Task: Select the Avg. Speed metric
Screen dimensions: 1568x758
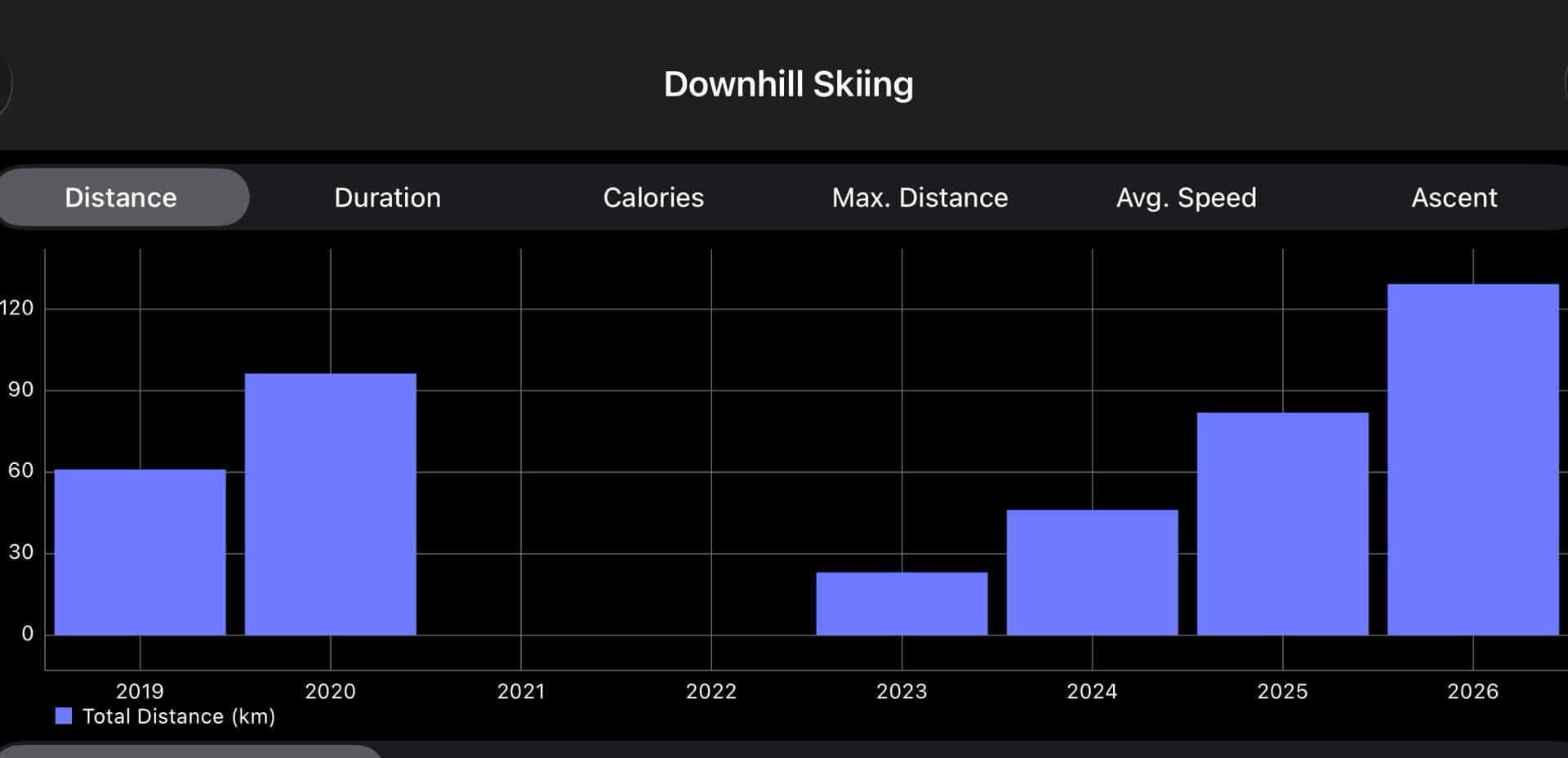Action: (x=1186, y=197)
